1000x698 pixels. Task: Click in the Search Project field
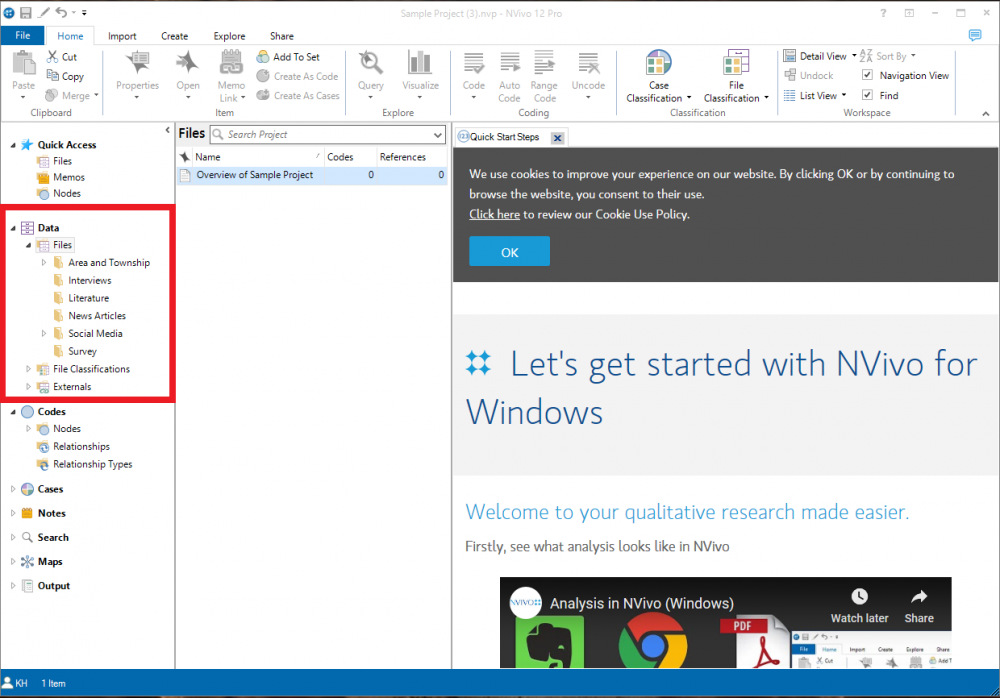click(328, 135)
